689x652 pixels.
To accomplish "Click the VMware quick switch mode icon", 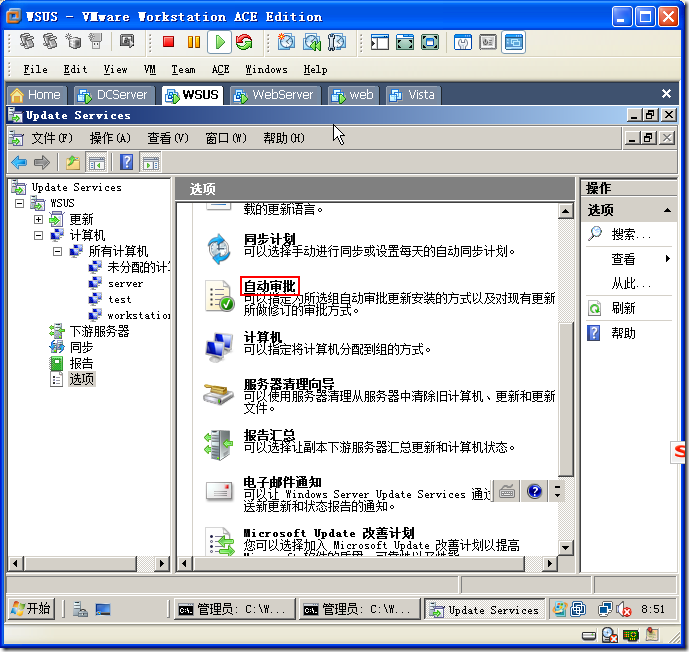I will click(x=430, y=42).
